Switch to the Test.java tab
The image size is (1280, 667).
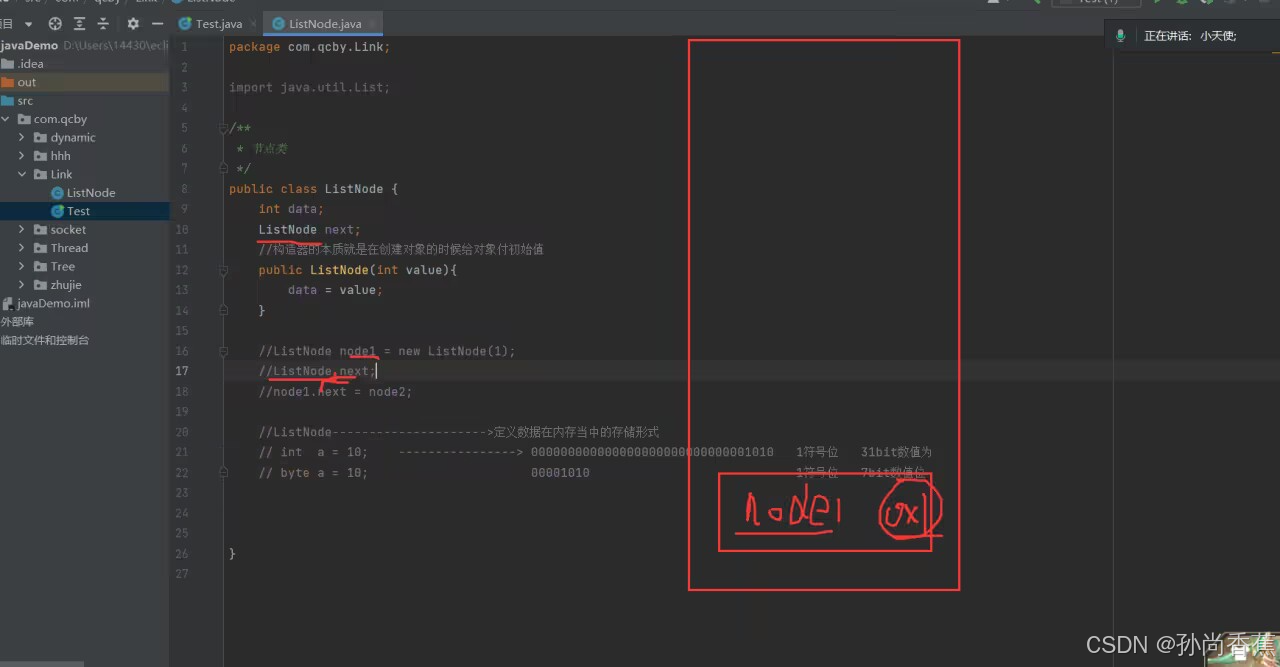219,23
